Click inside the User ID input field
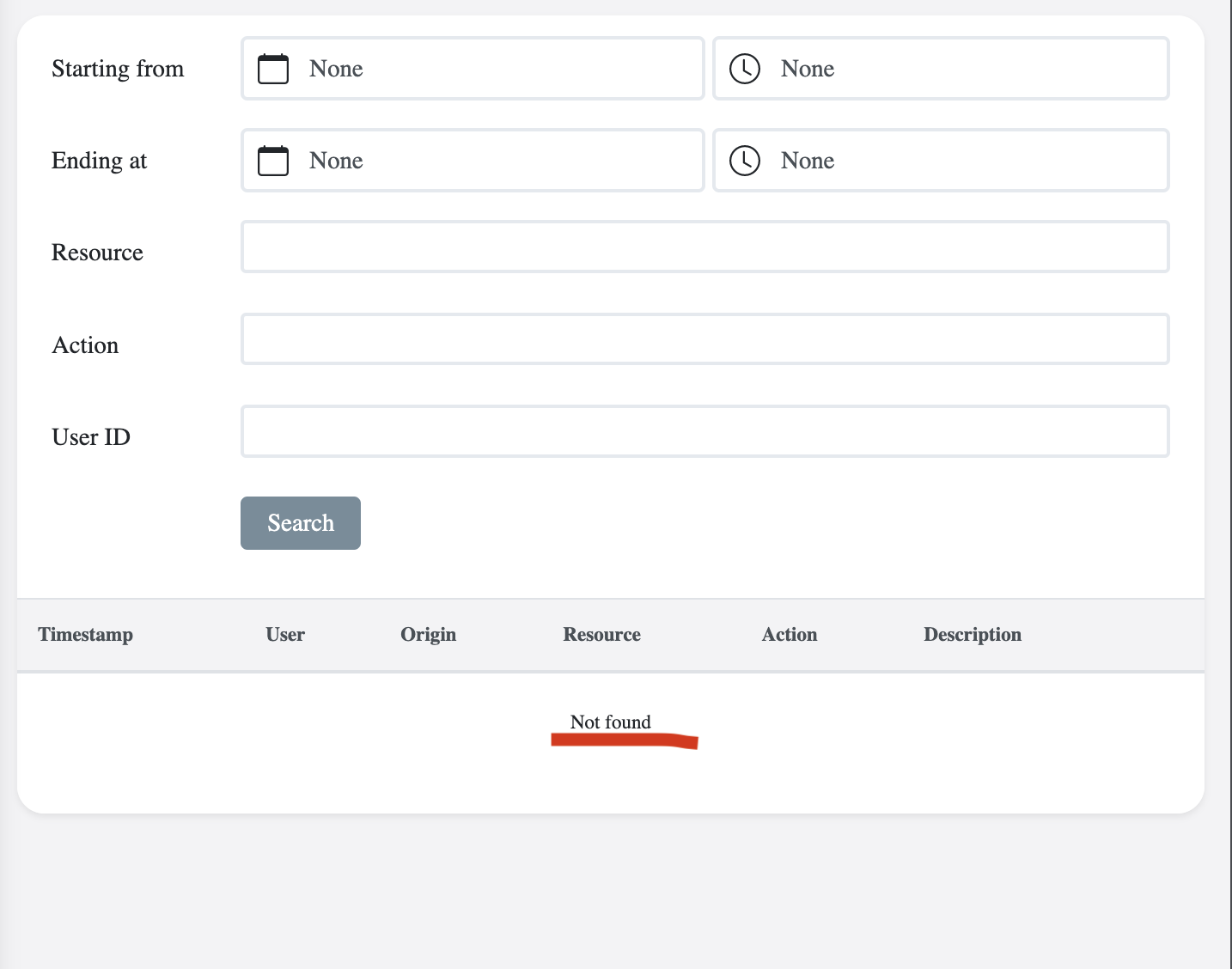 pos(704,431)
